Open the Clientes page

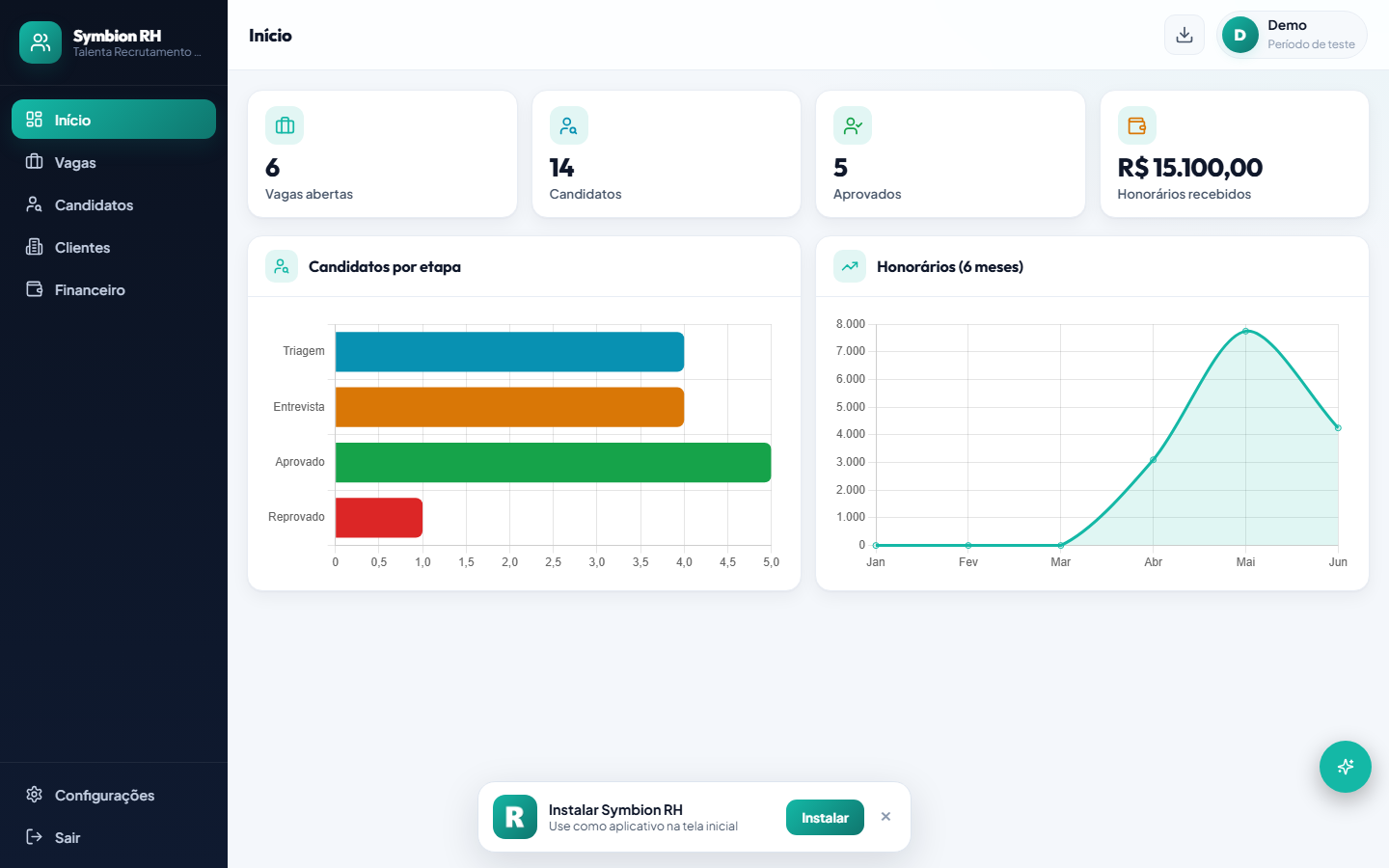pos(114,247)
